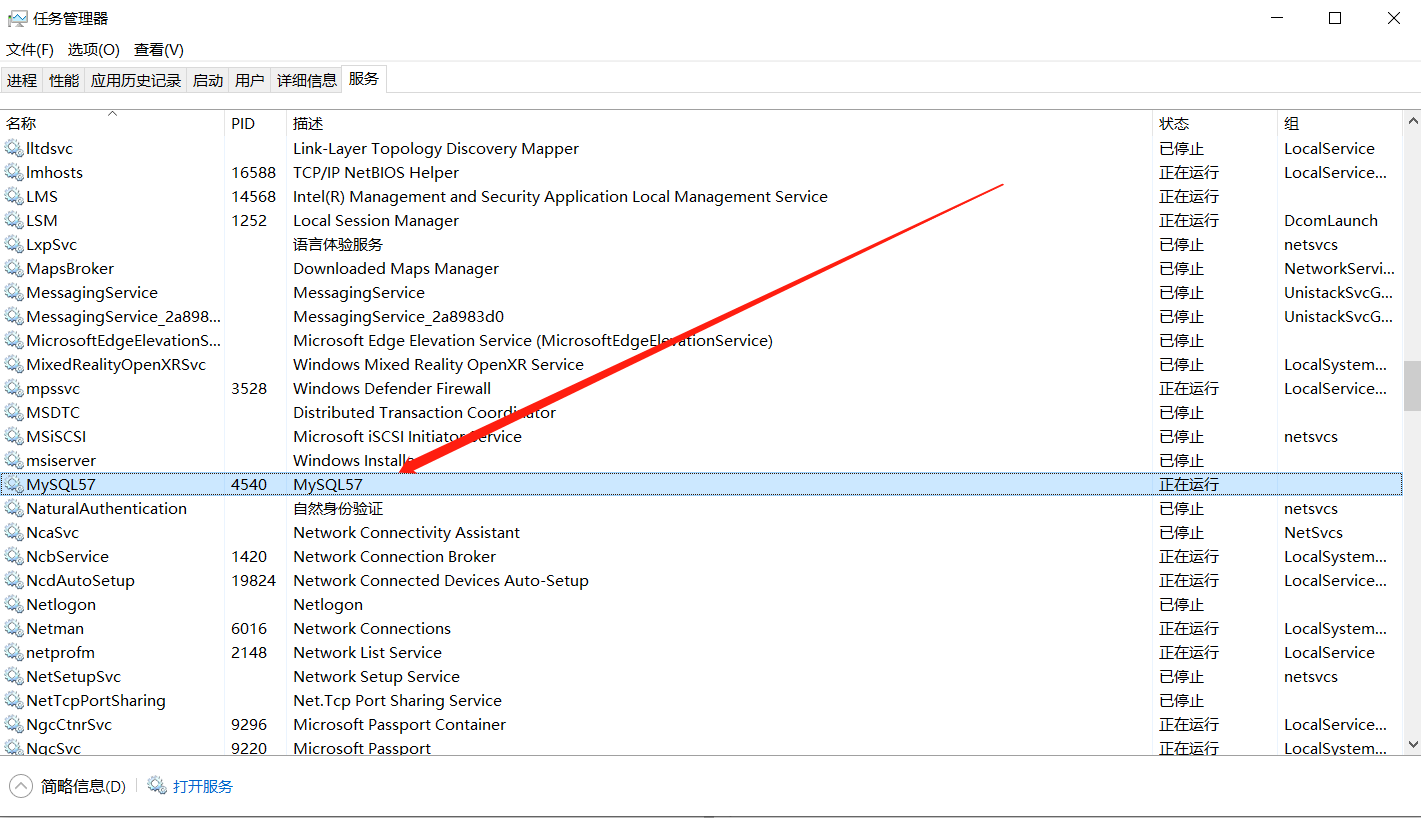Screen dimensions: 1421x818
Task: Click description Local Session Manager
Action: (x=376, y=220)
